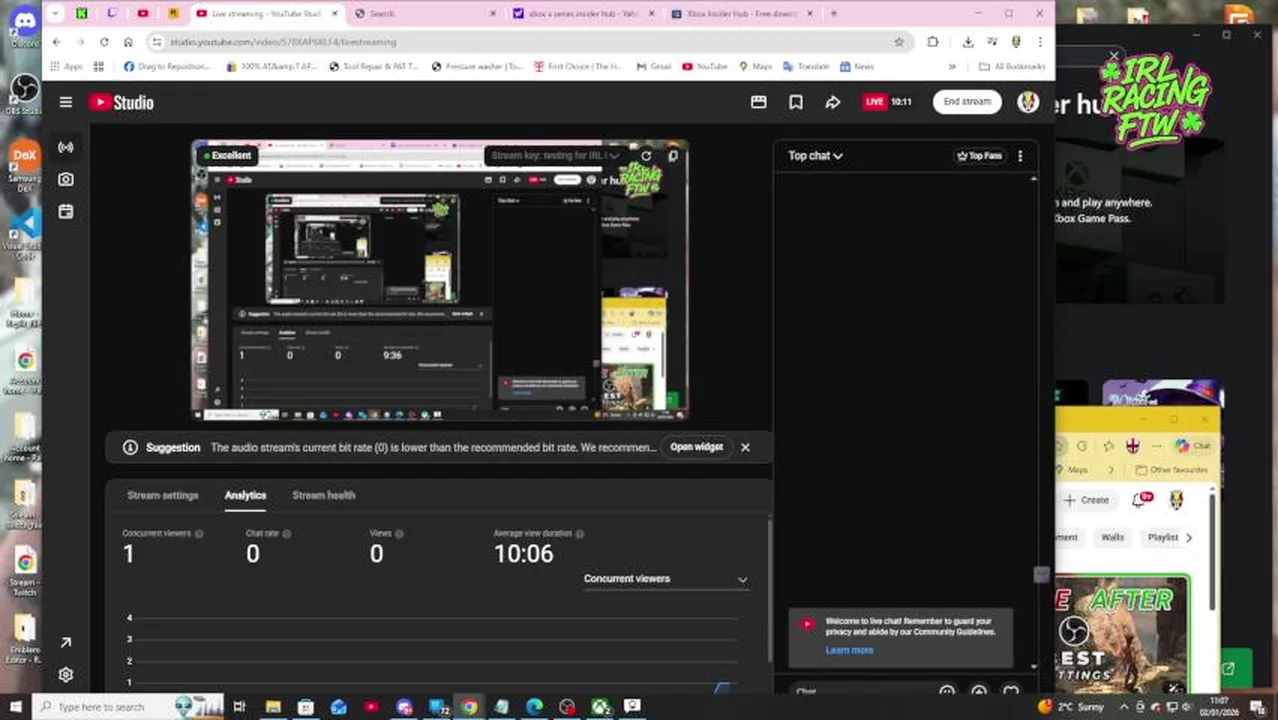Switch to the Stream health tab

[x=324, y=495]
